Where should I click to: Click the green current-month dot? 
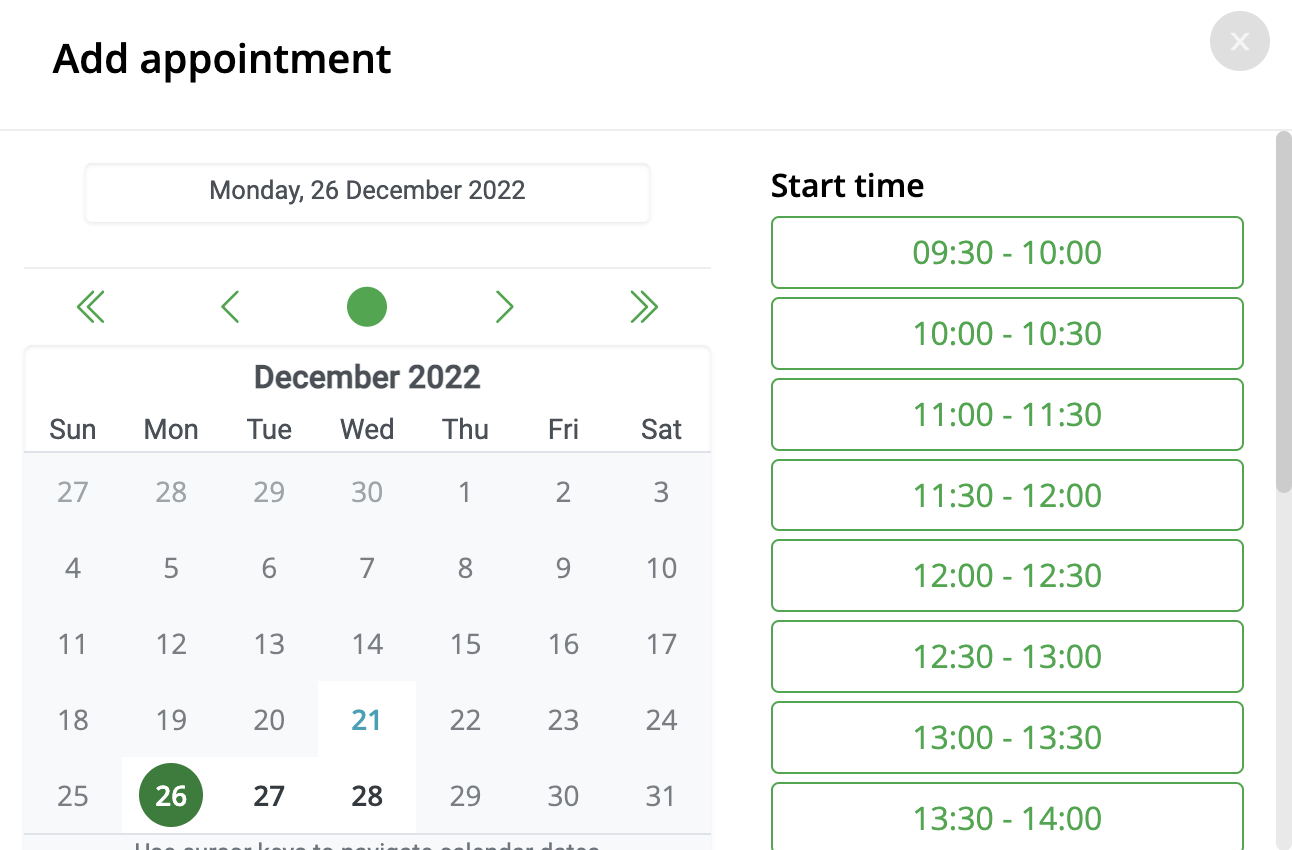click(367, 307)
